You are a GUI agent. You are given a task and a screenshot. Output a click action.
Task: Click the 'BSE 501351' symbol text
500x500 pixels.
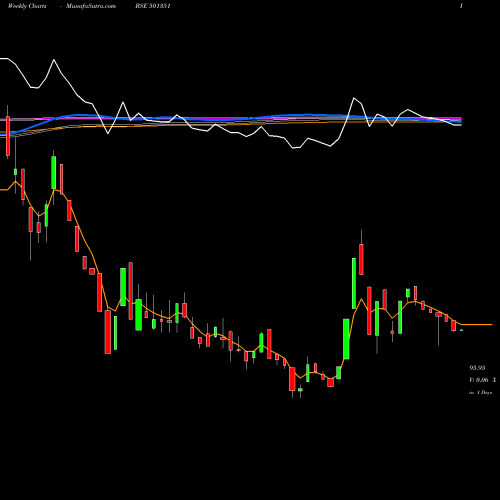click(x=153, y=6)
